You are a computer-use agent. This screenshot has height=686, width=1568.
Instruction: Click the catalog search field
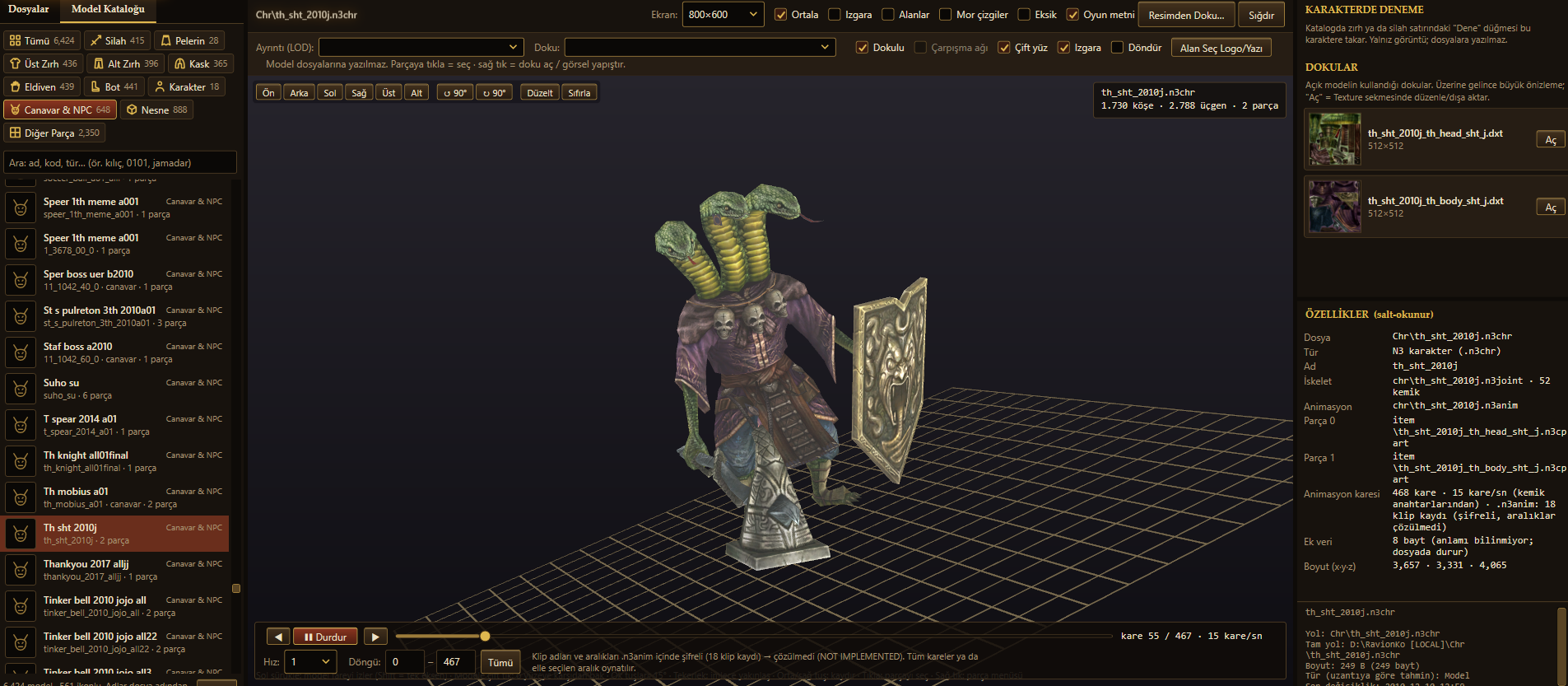coord(120,163)
